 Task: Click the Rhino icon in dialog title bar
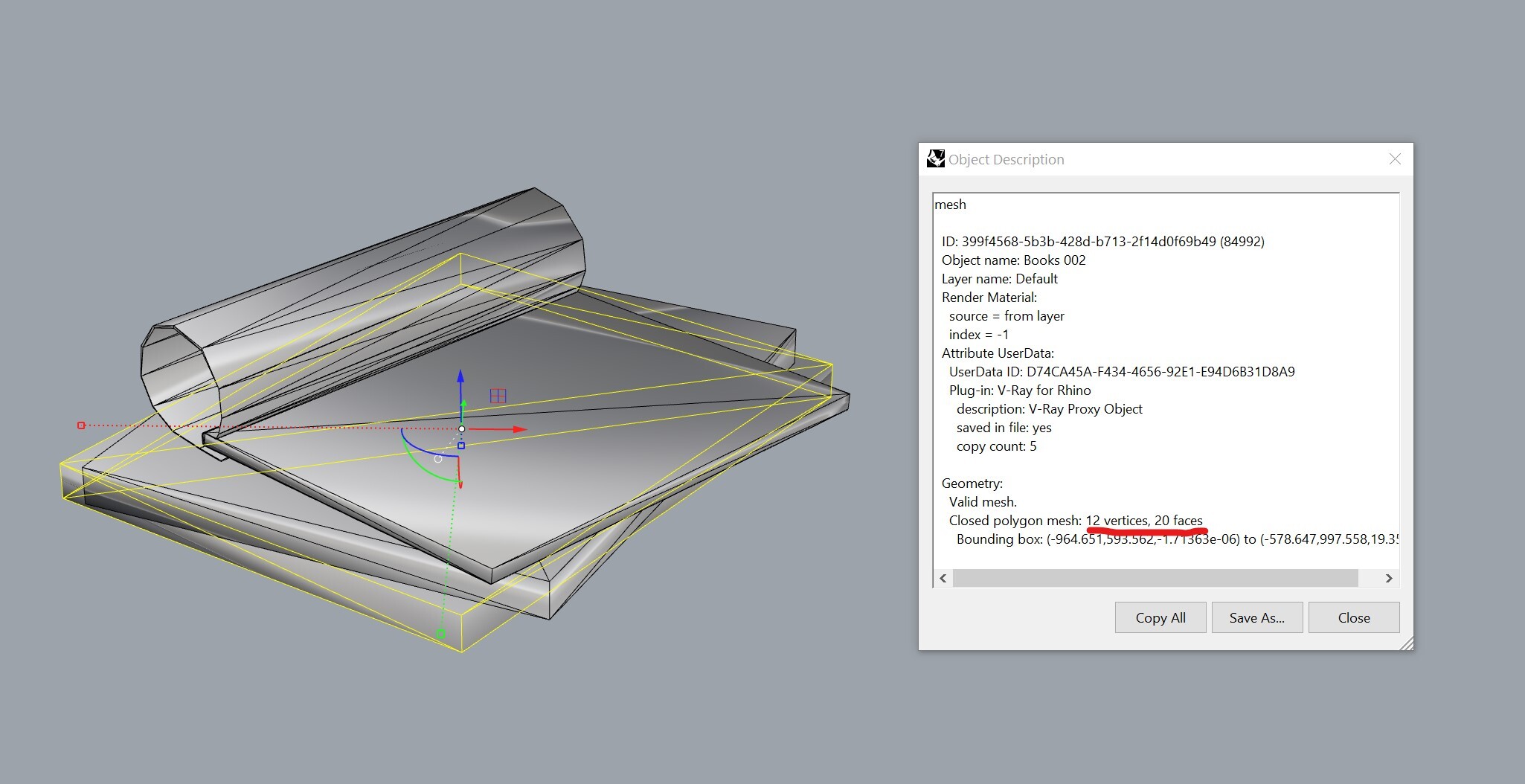[x=935, y=158]
